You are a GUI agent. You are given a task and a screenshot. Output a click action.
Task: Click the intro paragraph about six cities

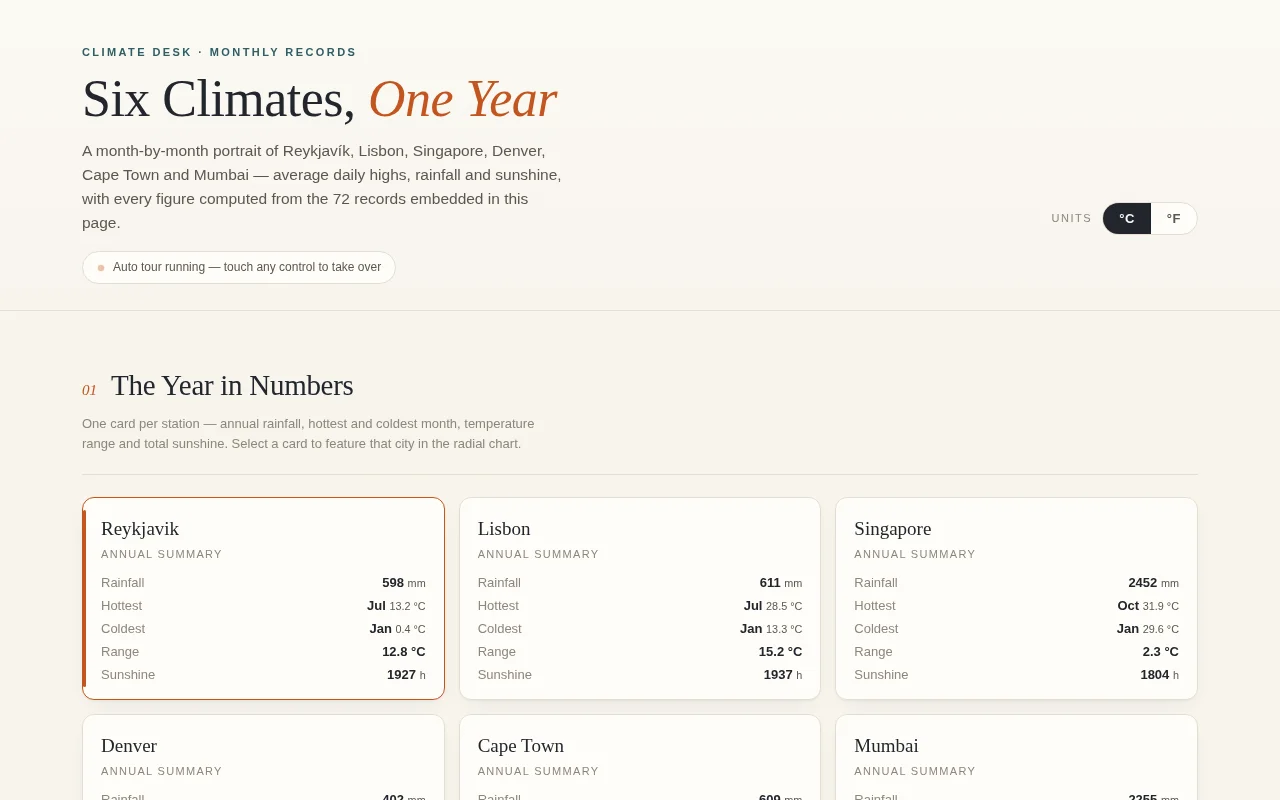tap(322, 187)
